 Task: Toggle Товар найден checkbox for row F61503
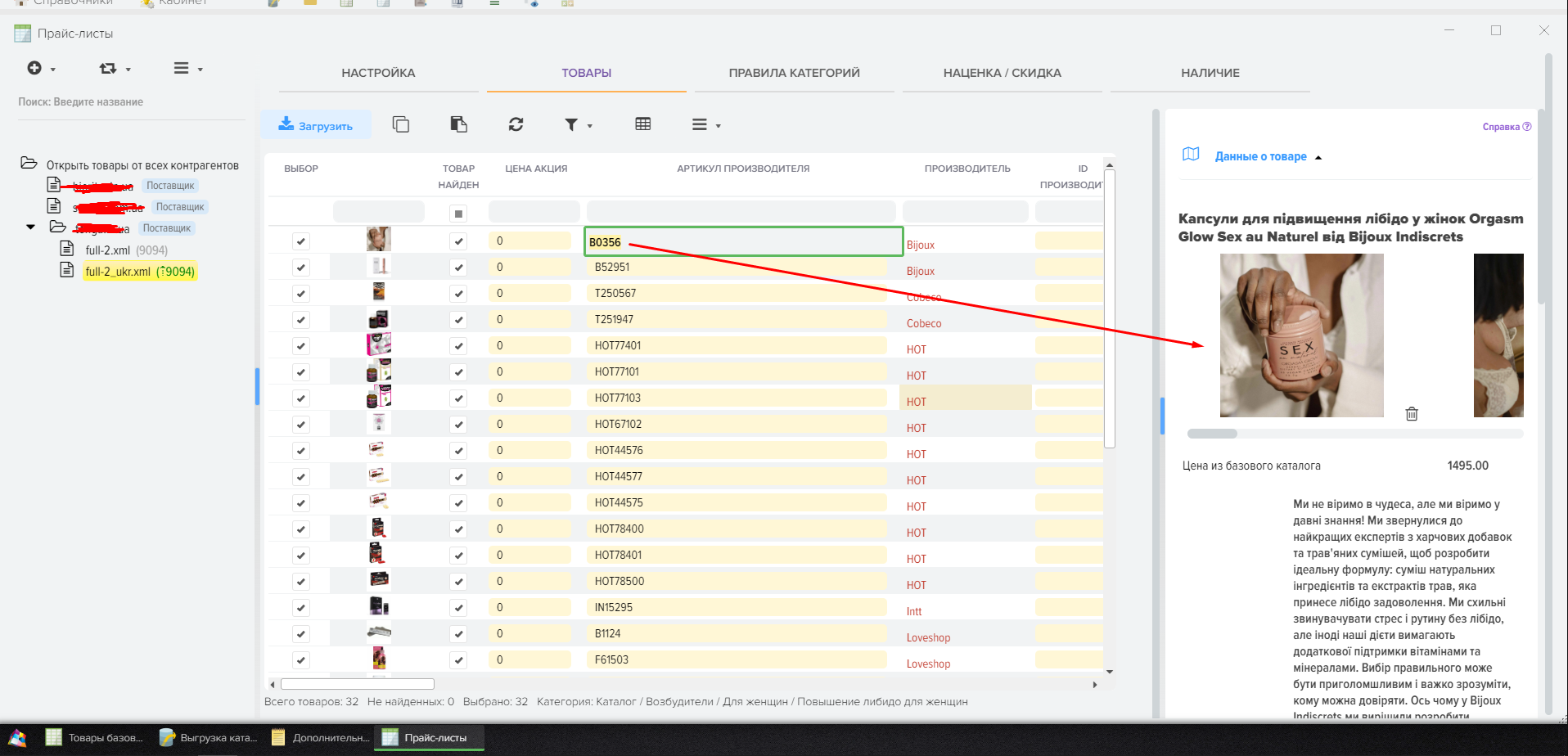[458, 660]
